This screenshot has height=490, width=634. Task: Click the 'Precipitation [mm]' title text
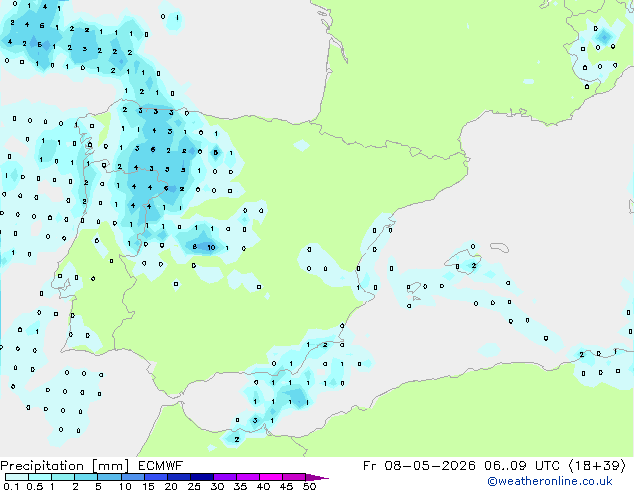click(64, 466)
